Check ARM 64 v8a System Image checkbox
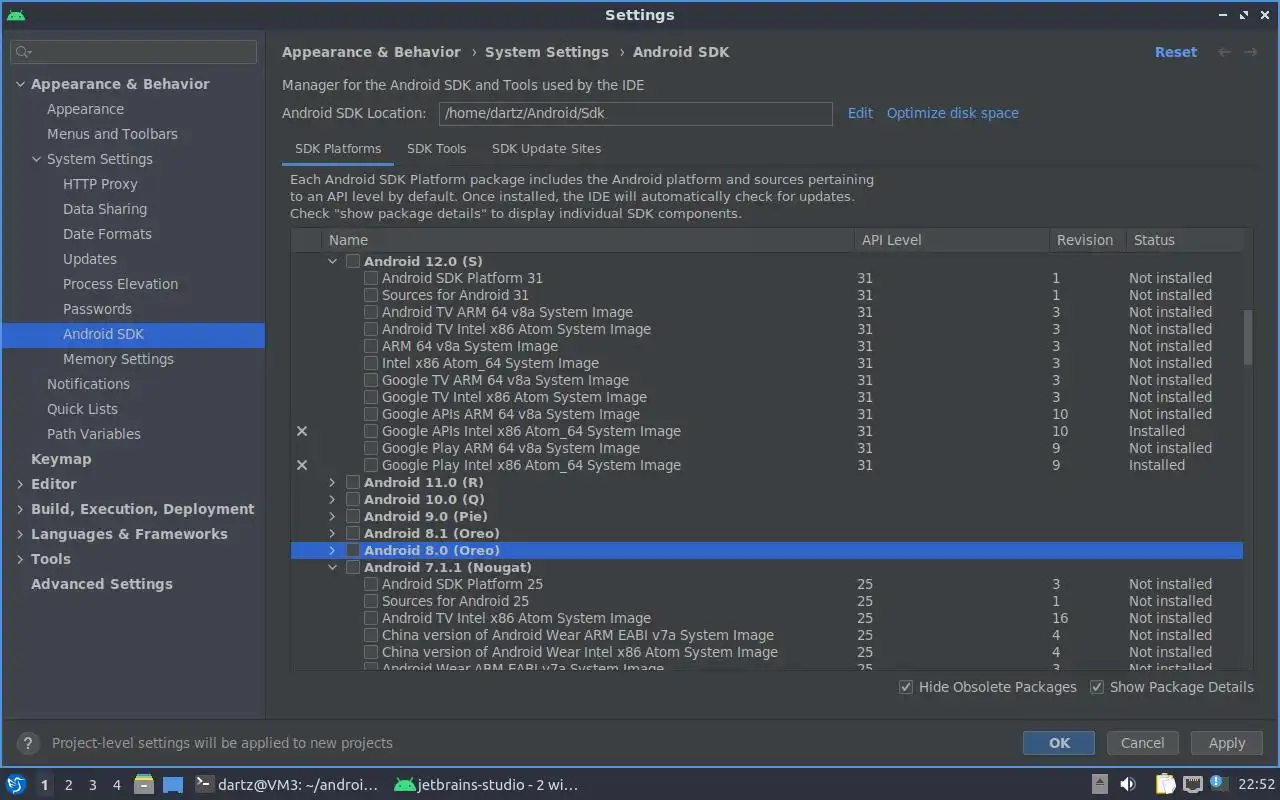The width and height of the screenshot is (1280, 800). point(371,346)
